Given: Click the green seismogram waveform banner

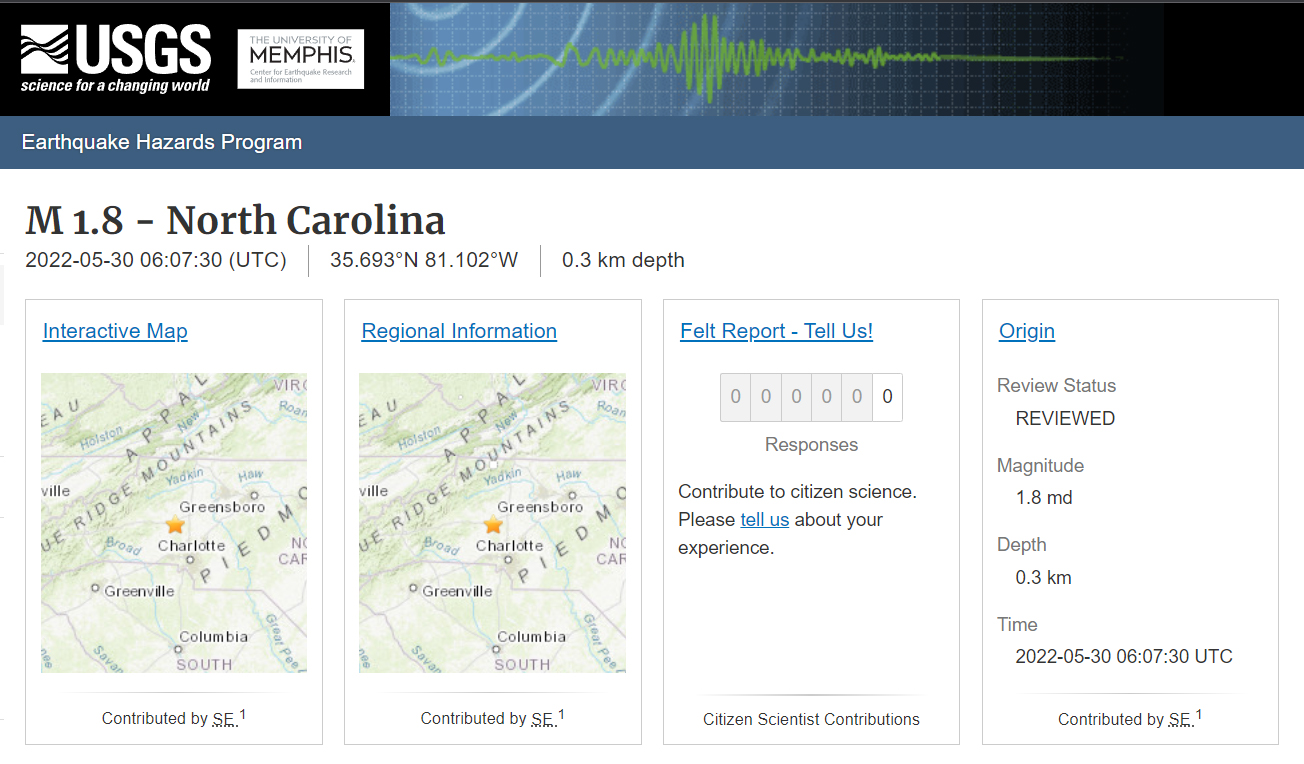Looking at the screenshot, I should (x=750, y=58).
